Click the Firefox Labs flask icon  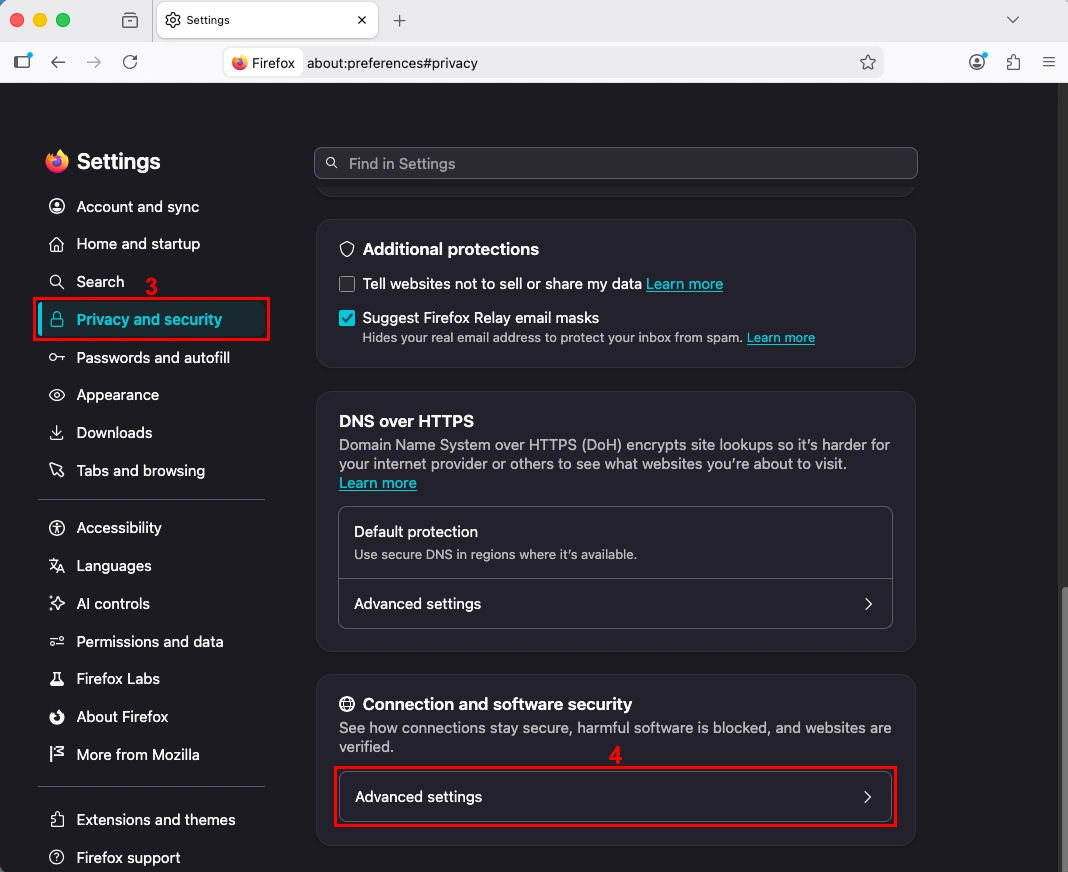(x=57, y=679)
